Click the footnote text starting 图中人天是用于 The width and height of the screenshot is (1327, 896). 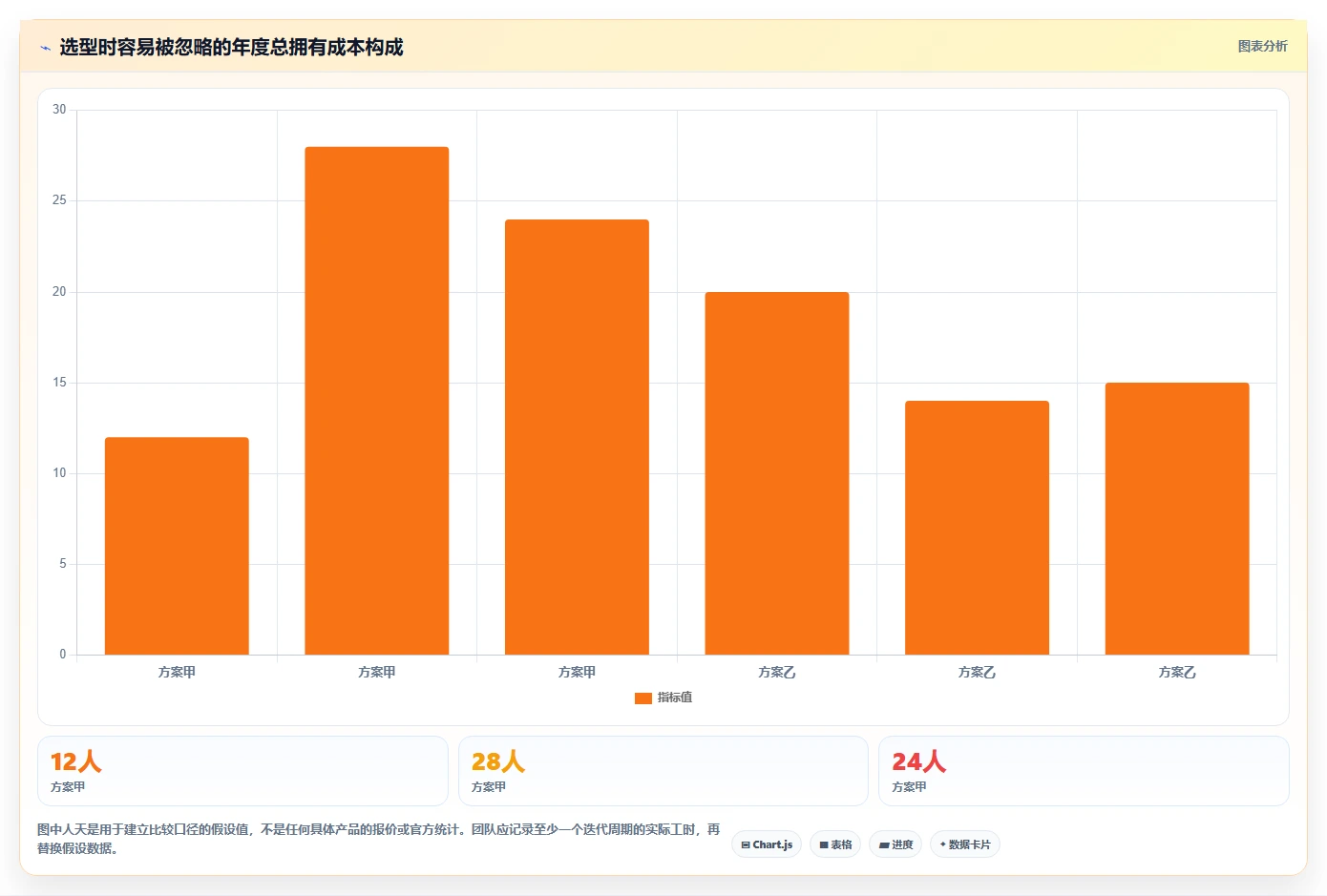(379, 839)
